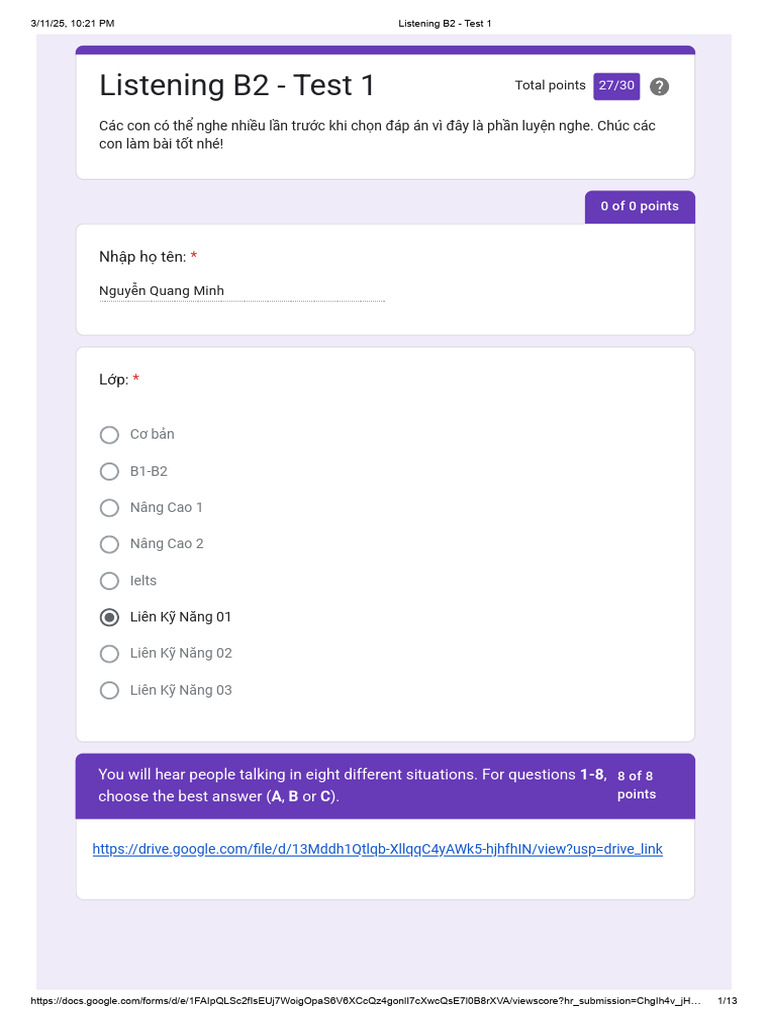Open the Google Drive audio file link
Image resolution: width=768 pixels, height=1024 pixels.
pyautogui.click(x=377, y=849)
